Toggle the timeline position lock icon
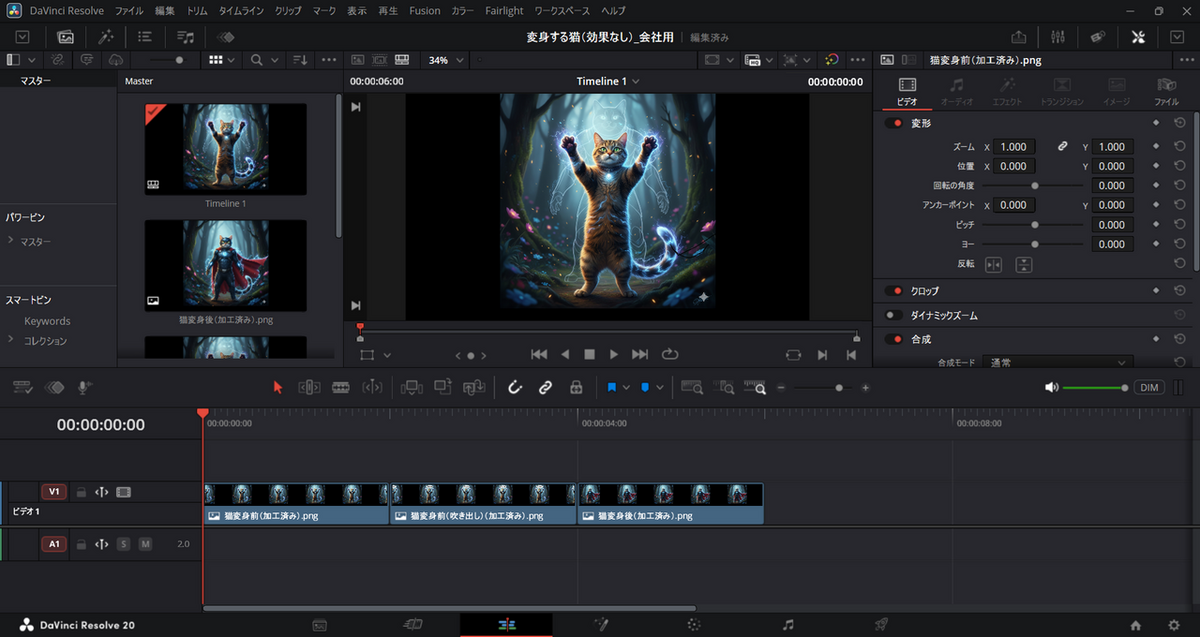The height and width of the screenshot is (637, 1200). tap(576, 387)
